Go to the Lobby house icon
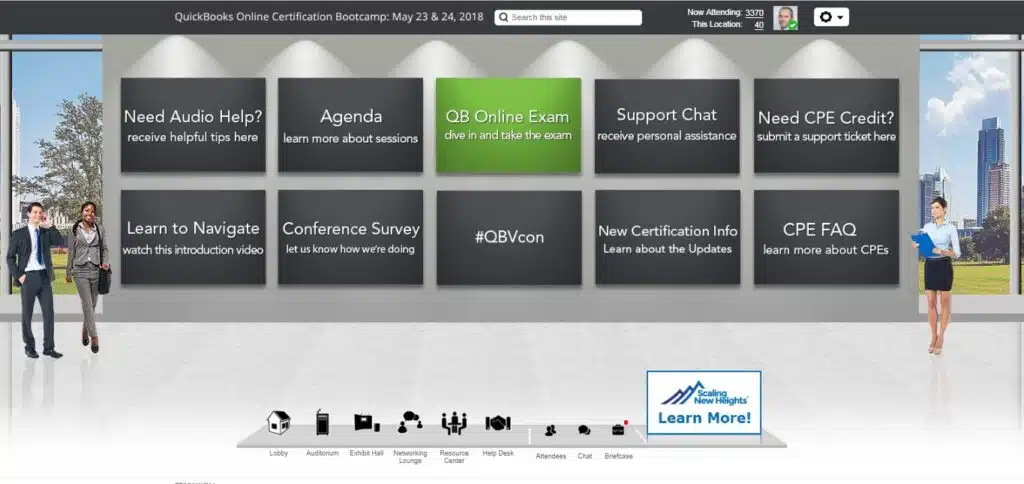 (x=279, y=423)
